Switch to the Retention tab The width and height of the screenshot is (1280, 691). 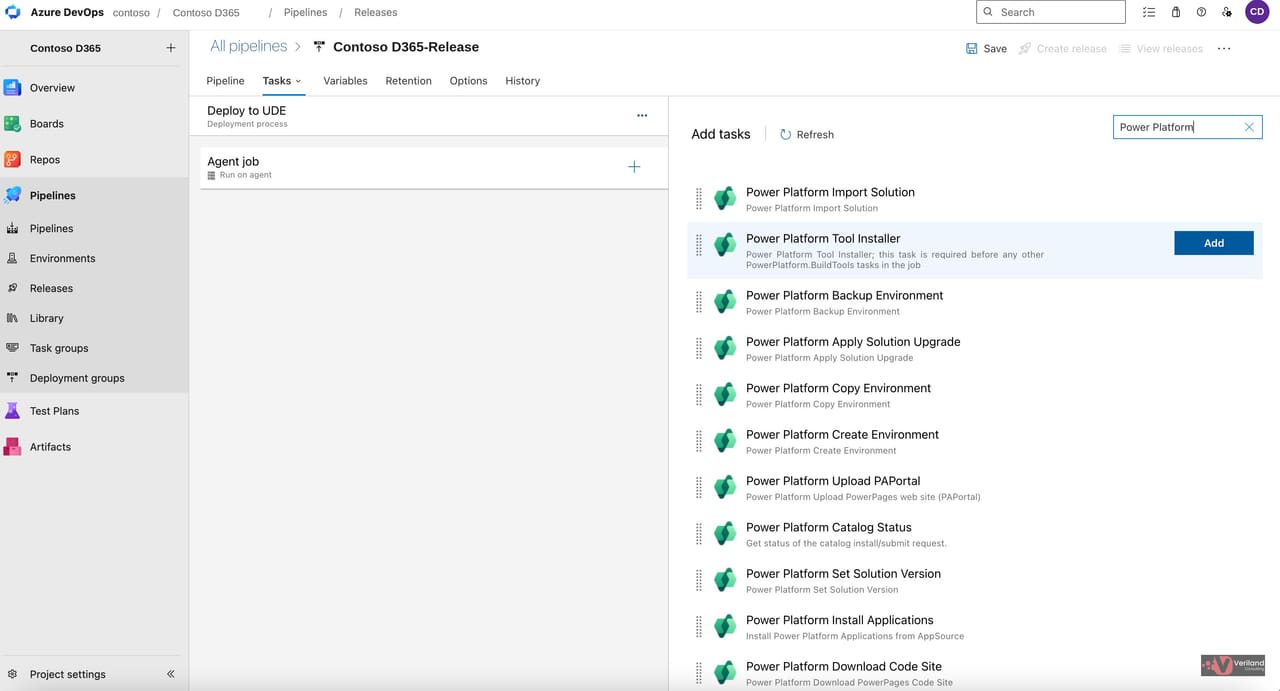coord(408,81)
